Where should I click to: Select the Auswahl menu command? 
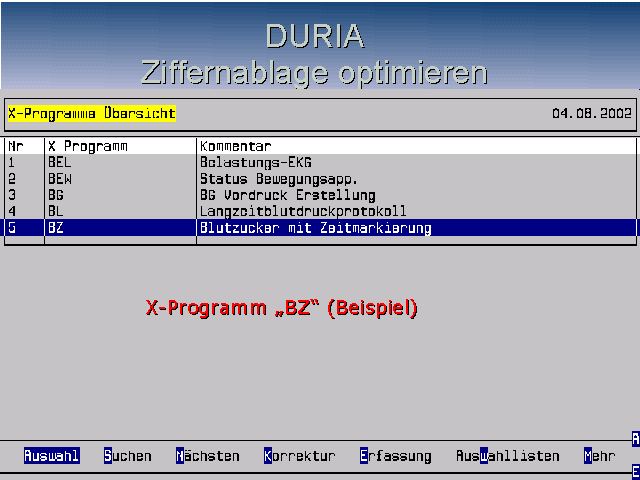pyautogui.click(x=51, y=456)
